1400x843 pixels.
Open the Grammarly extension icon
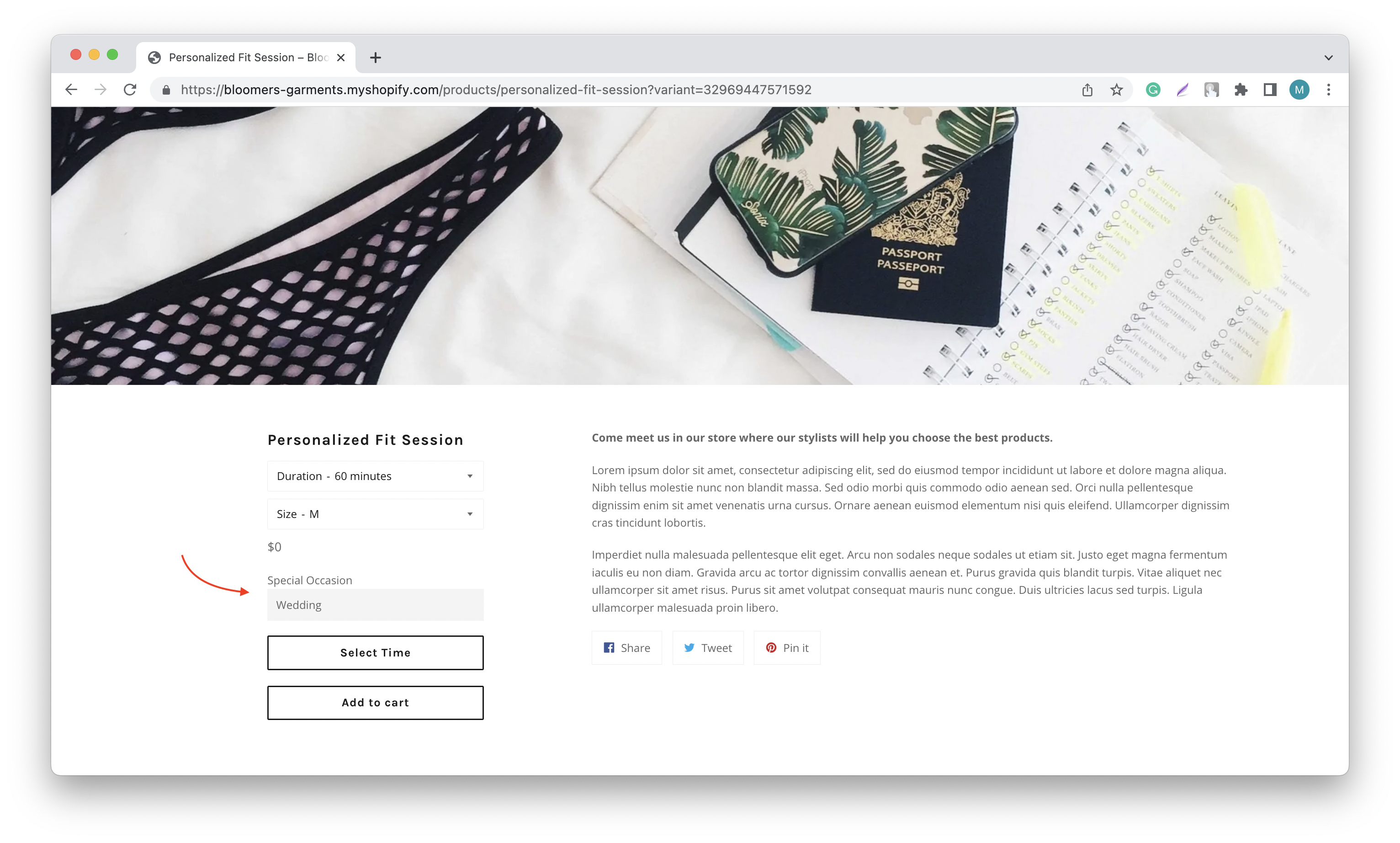1152,90
